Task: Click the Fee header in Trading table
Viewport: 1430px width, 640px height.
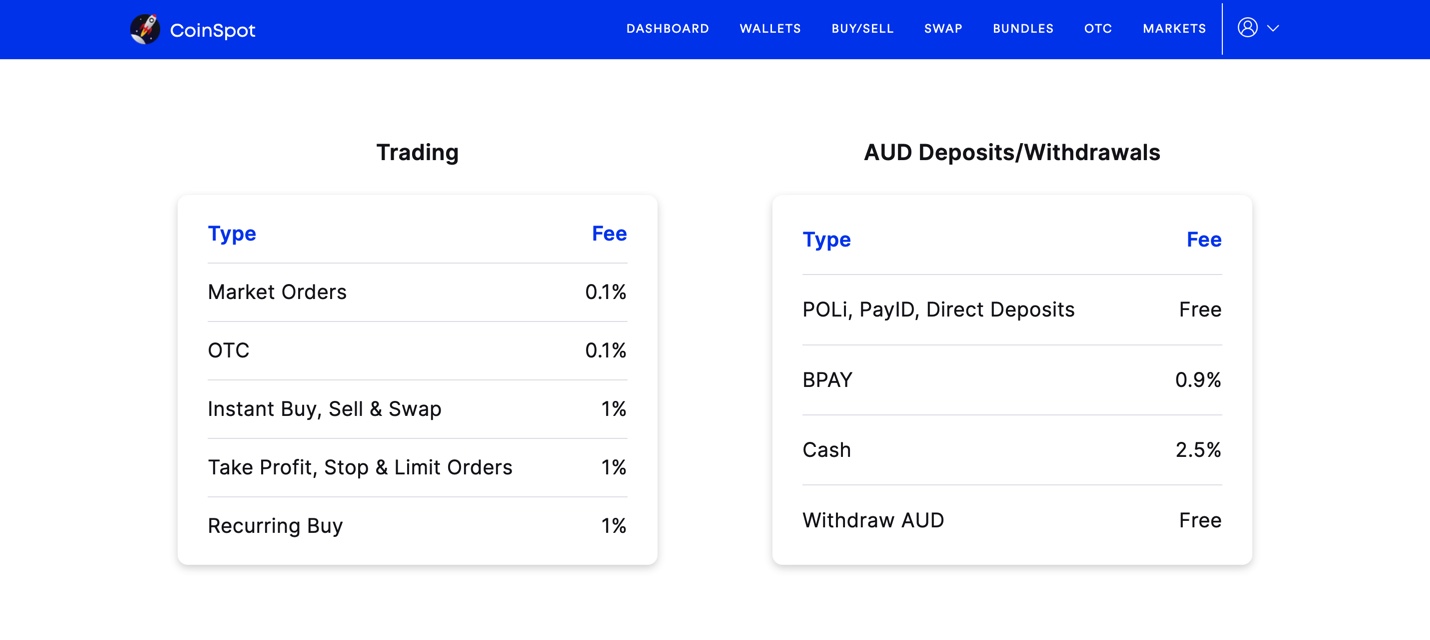Action: (x=609, y=233)
